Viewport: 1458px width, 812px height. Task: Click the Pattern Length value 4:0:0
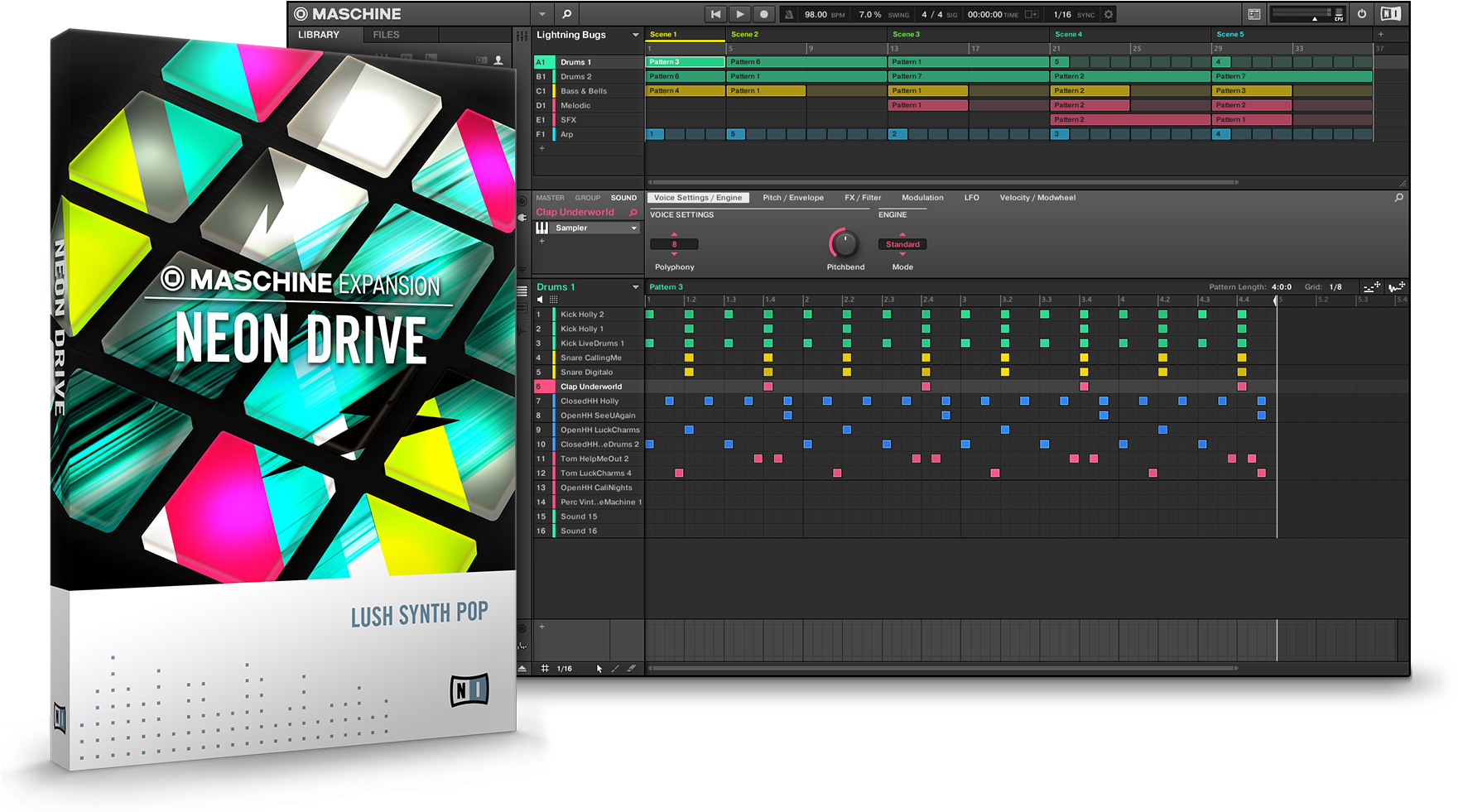coord(1282,287)
